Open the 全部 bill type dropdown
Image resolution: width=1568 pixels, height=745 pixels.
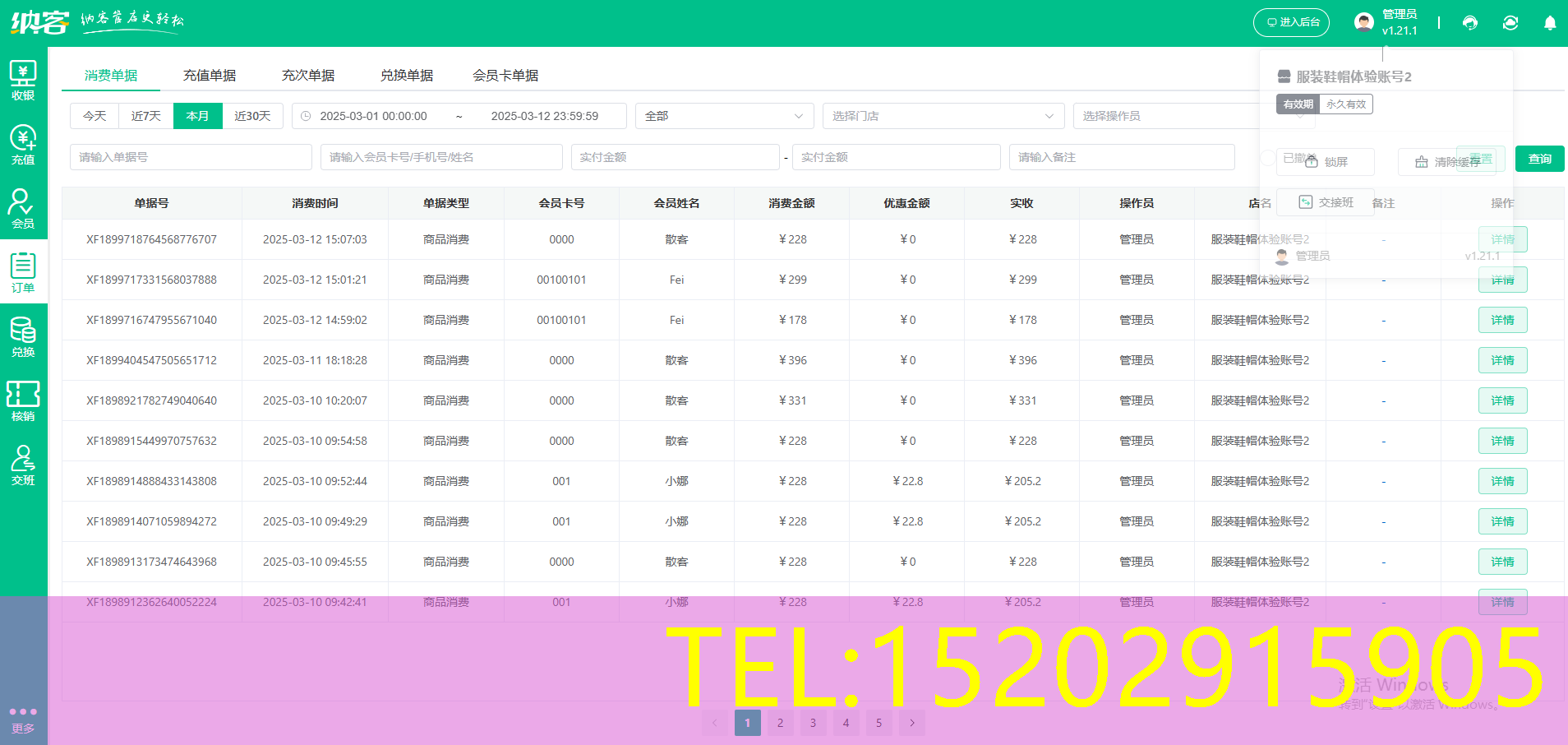(x=723, y=116)
